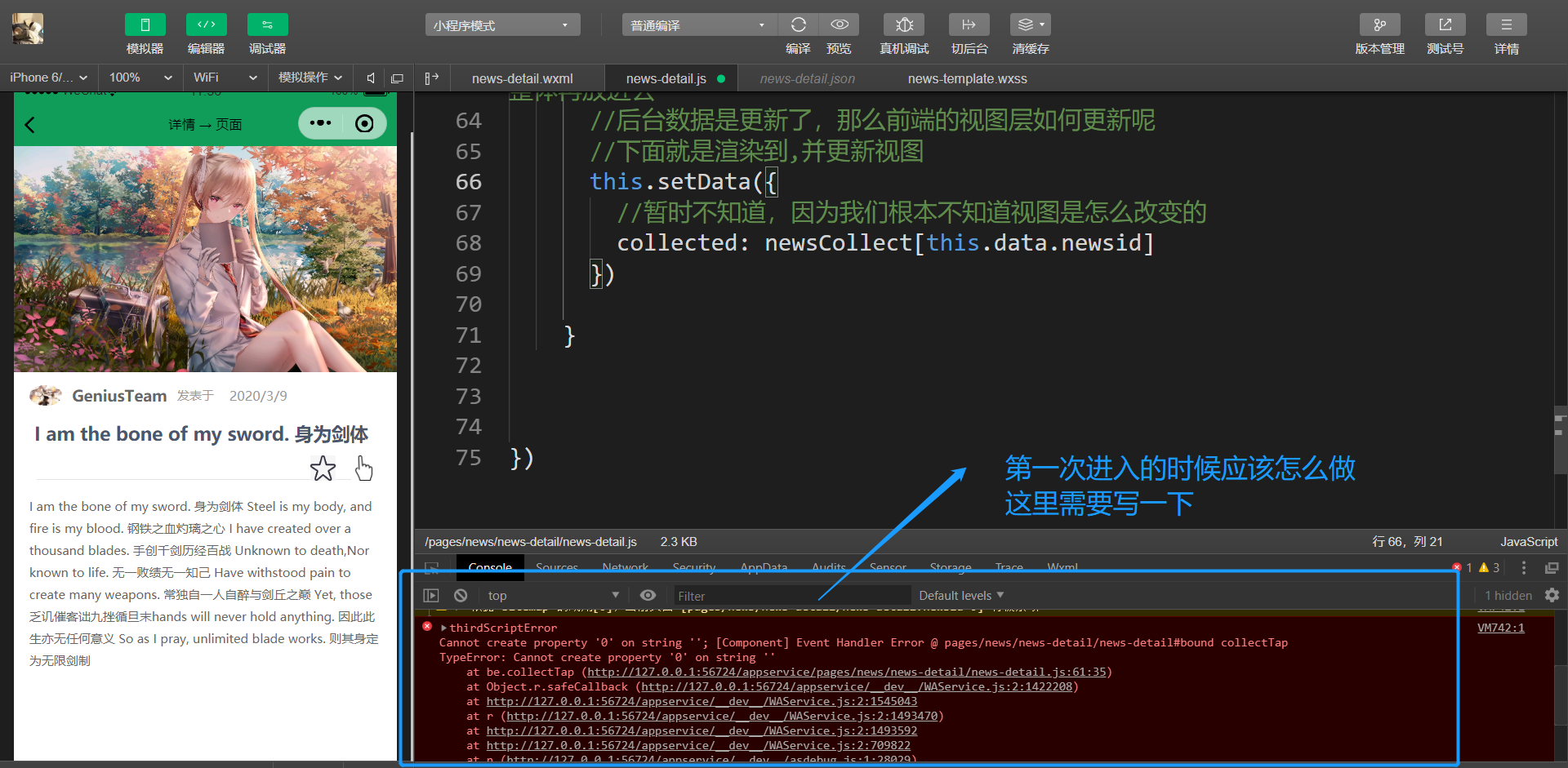Screen dimensions: 1568x768
Task: Switch to the news-detail.json tab
Action: tap(808, 78)
